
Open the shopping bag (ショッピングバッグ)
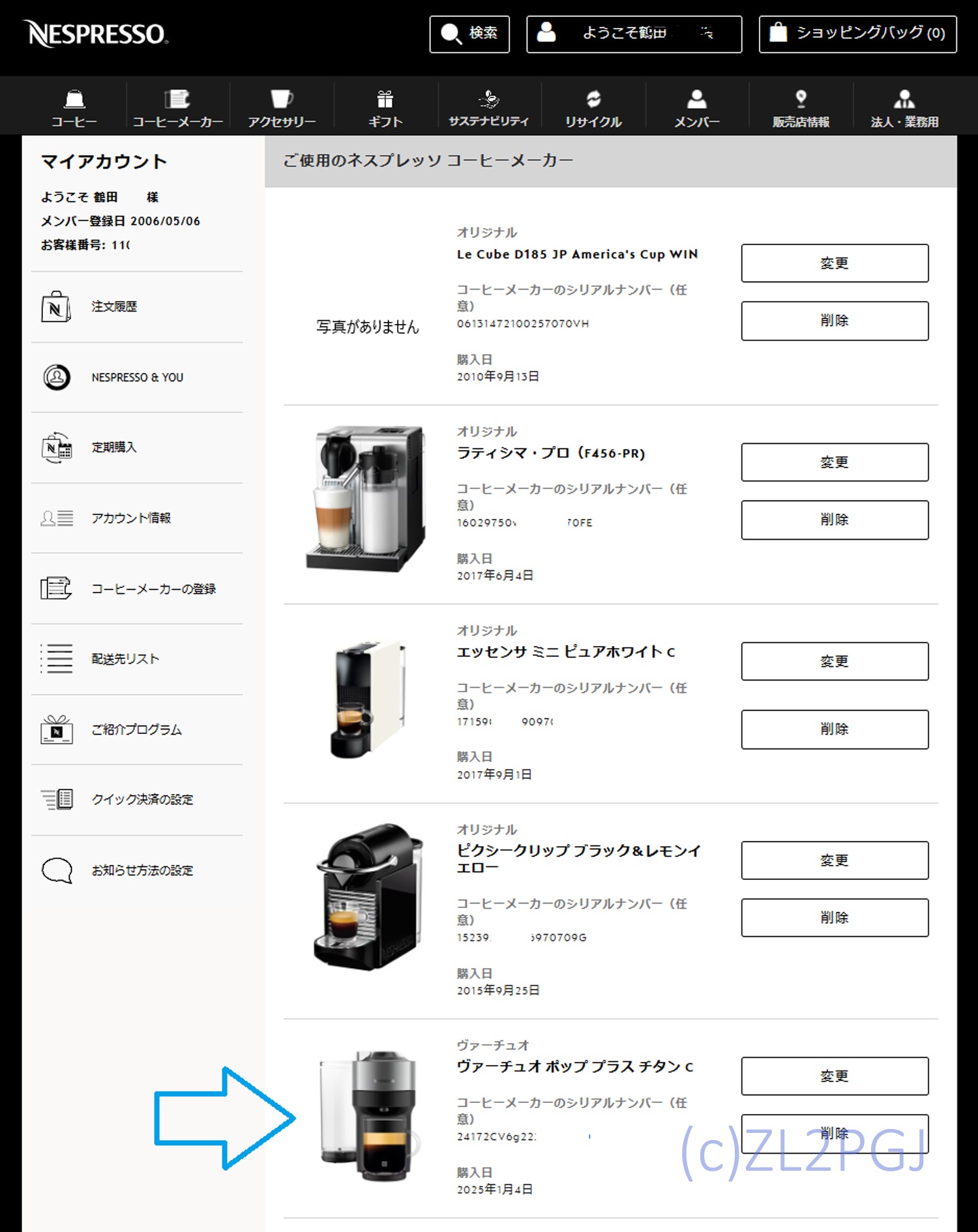(857, 34)
